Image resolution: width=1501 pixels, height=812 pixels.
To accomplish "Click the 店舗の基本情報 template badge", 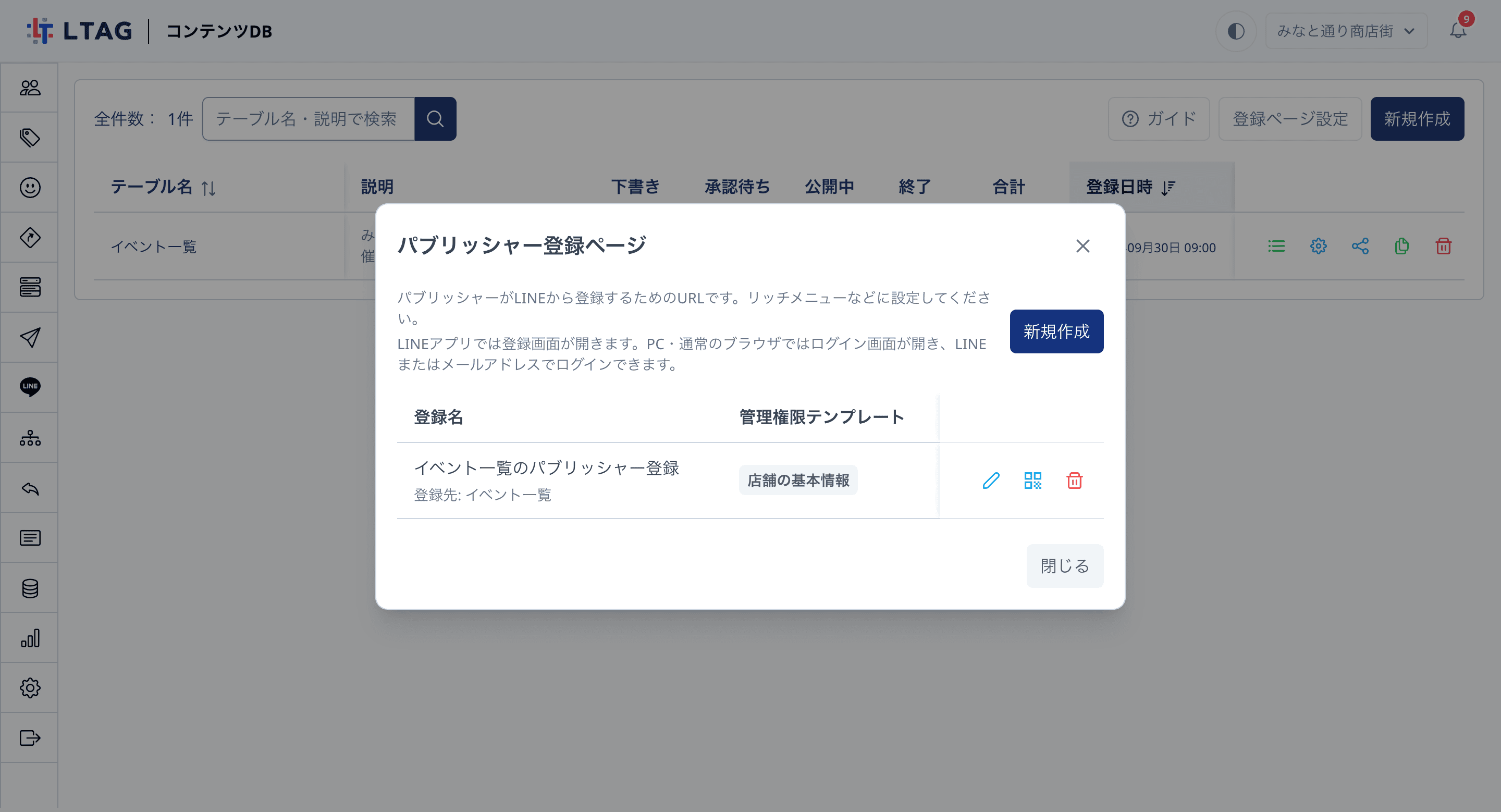I will pos(798,480).
